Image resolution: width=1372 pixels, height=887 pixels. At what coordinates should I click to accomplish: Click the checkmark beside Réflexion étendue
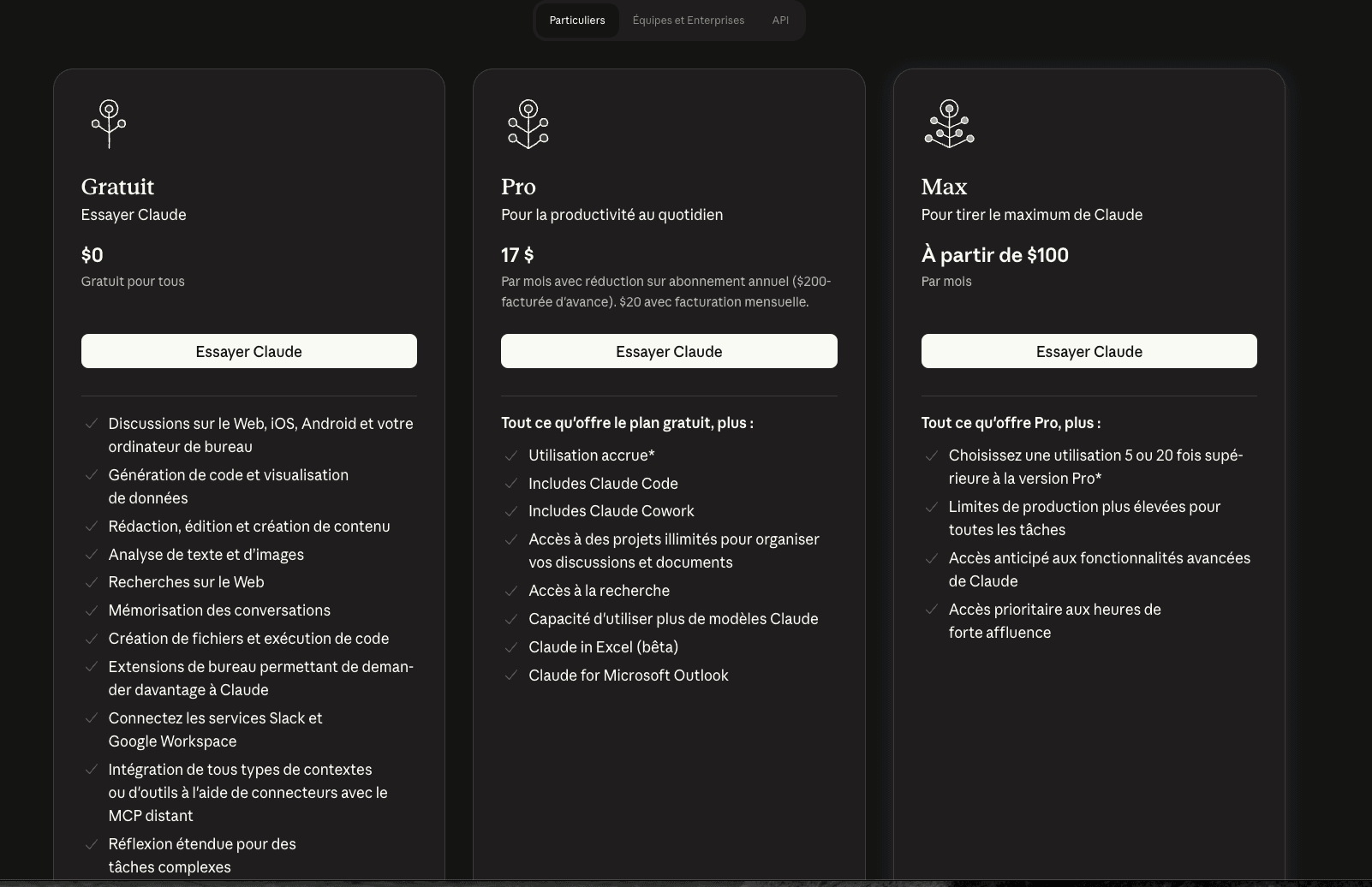pyautogui.click(x=91, y=843)
